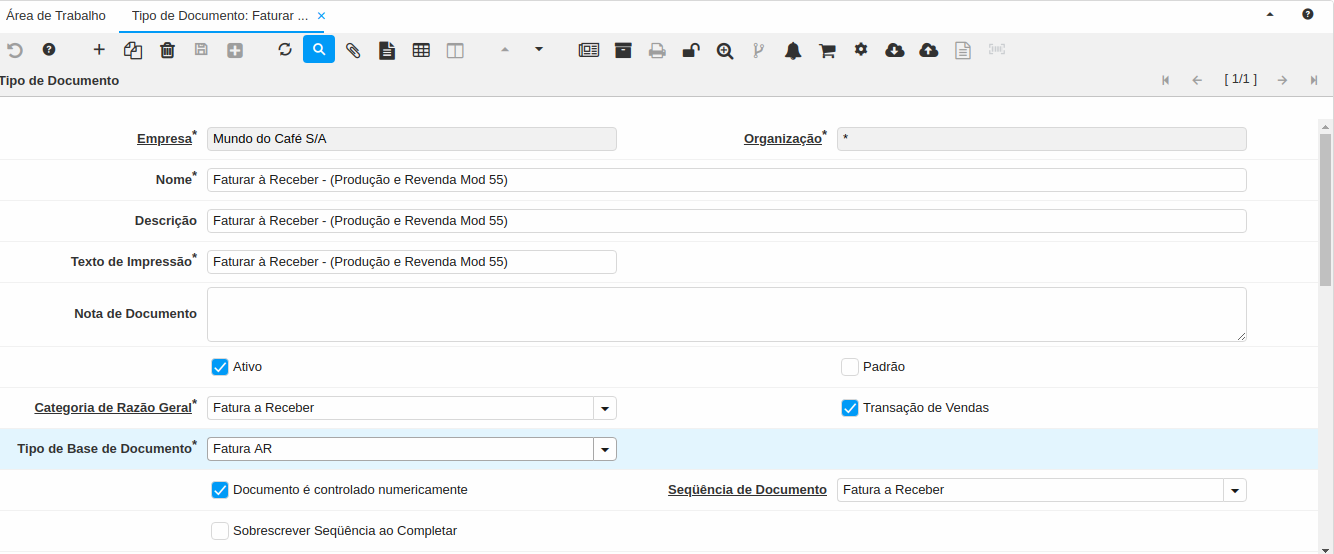Click the vertical scrollbar thumb
Image resolution: width=1334 pixels, height=554 pixels.
coord(1326,210)
